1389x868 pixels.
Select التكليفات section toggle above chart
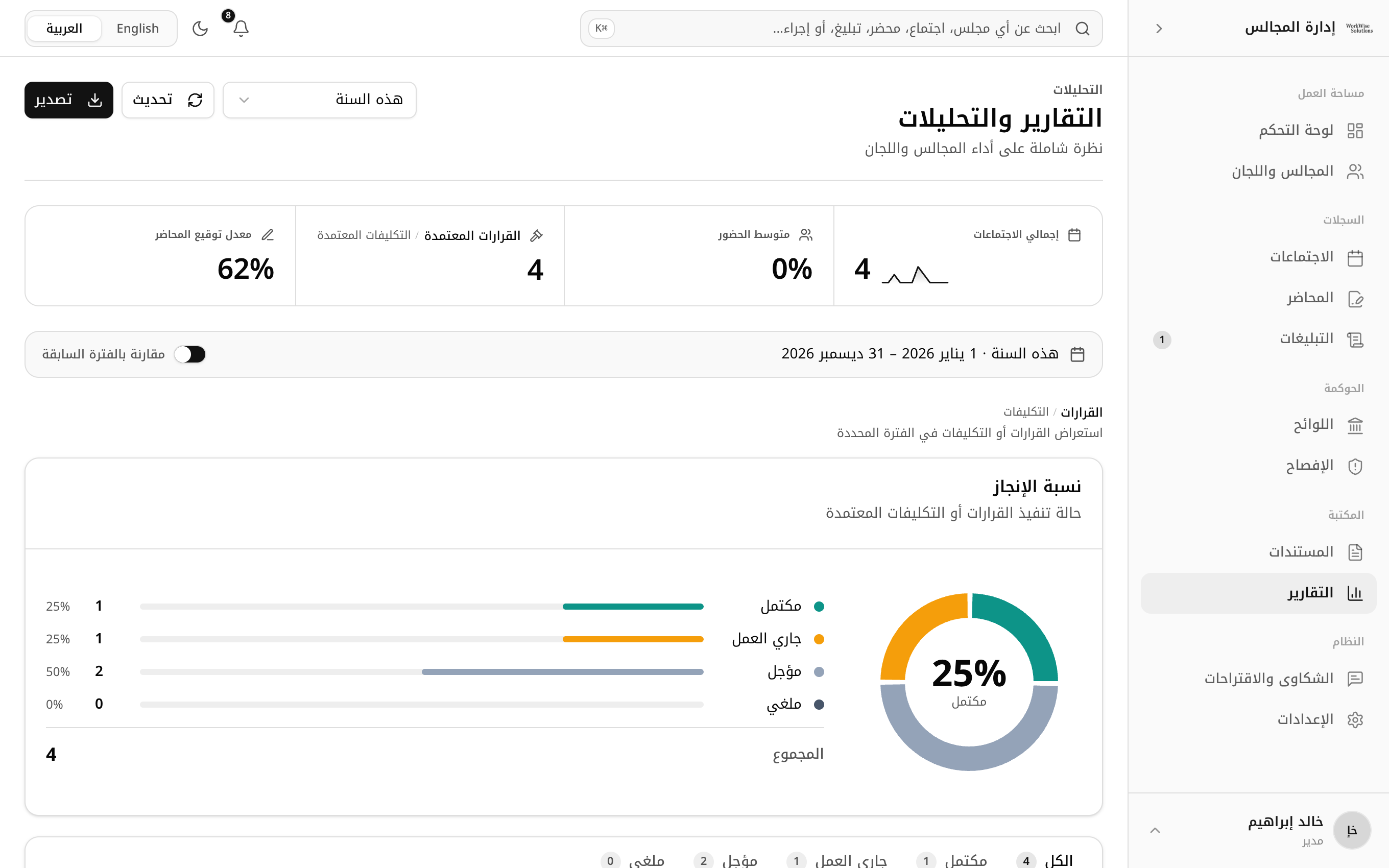point(1026,412)
